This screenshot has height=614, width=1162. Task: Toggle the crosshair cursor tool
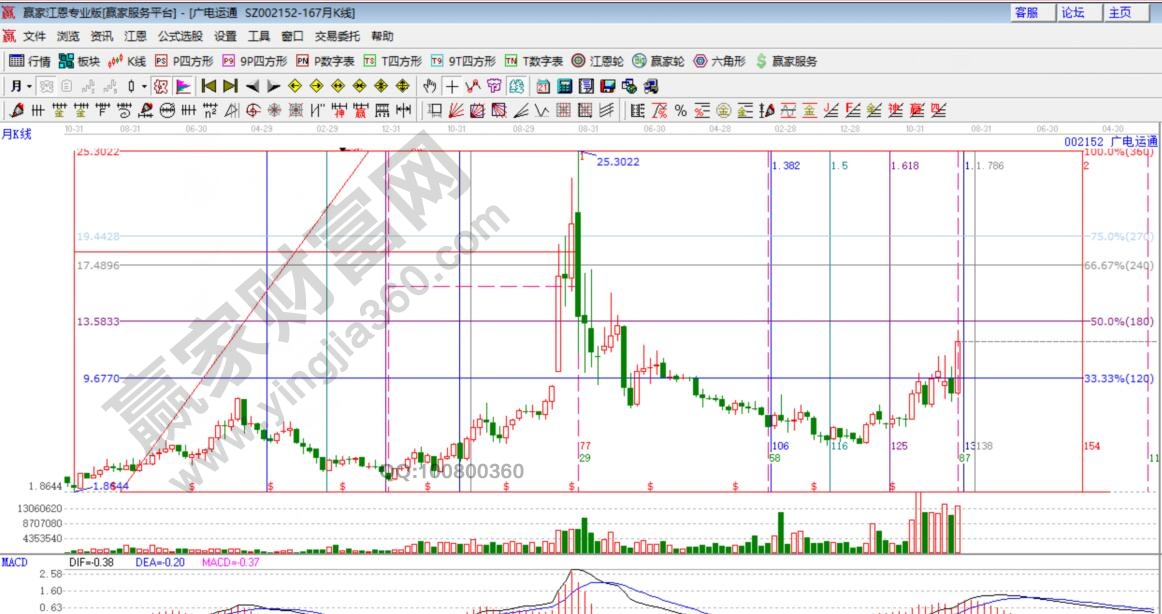pos(452,86)
